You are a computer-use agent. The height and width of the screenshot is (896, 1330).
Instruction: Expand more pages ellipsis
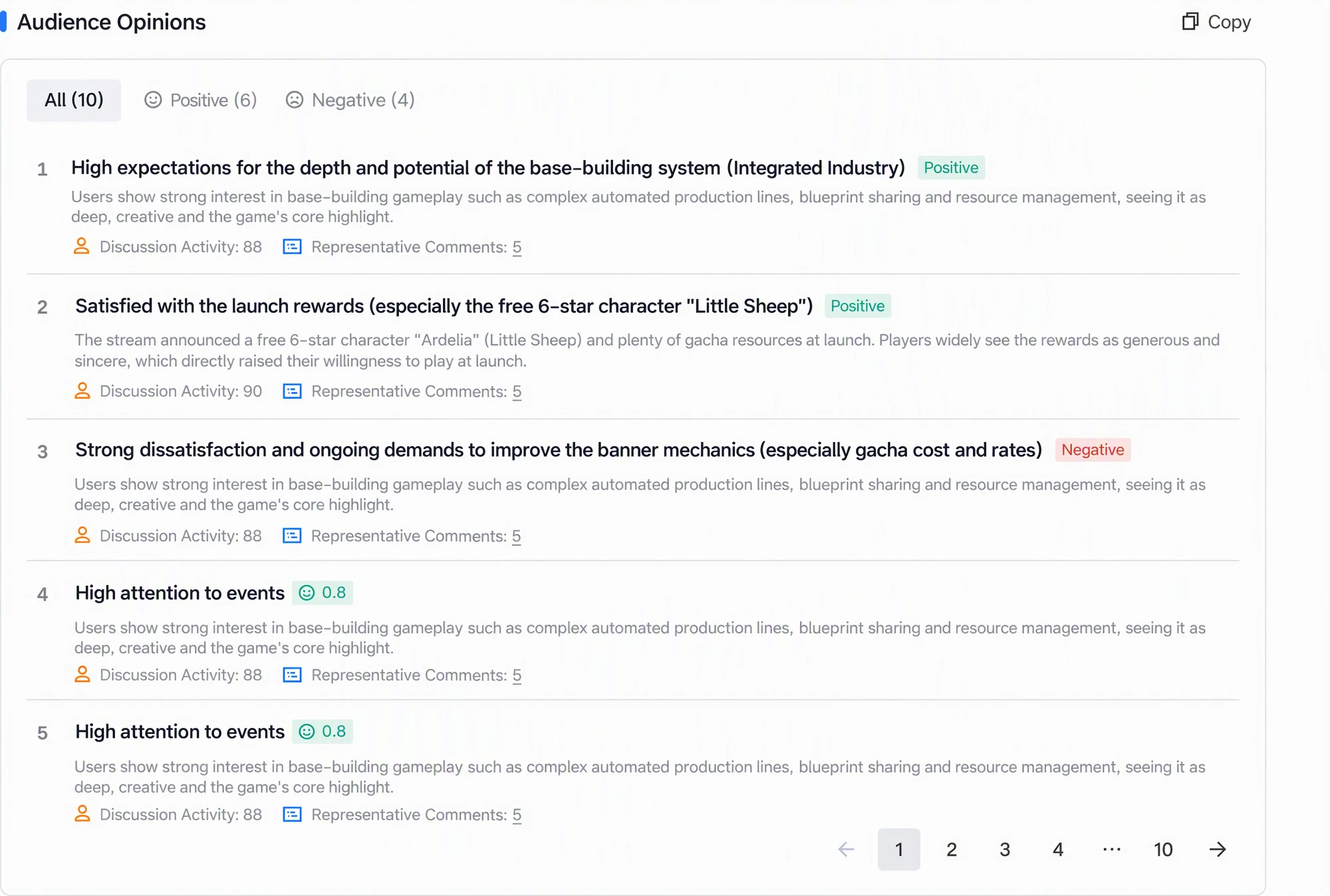point(1111,849)
